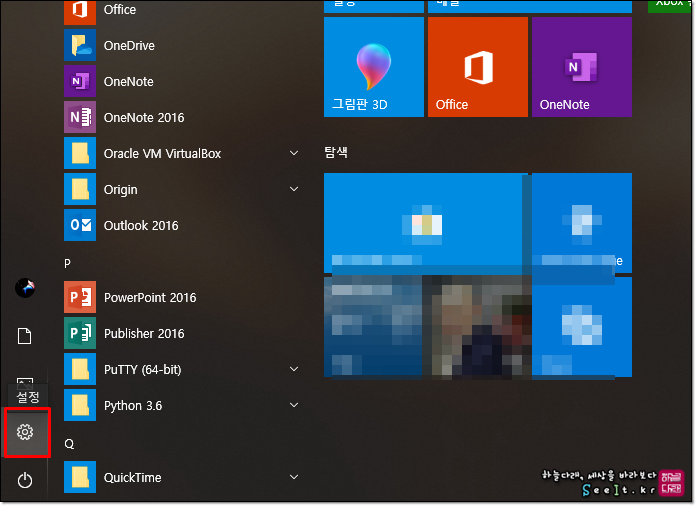This screenshot has width=696, height=506.
Task: Open the OneNote 2016 icon
Action: [x=80, y=117]
